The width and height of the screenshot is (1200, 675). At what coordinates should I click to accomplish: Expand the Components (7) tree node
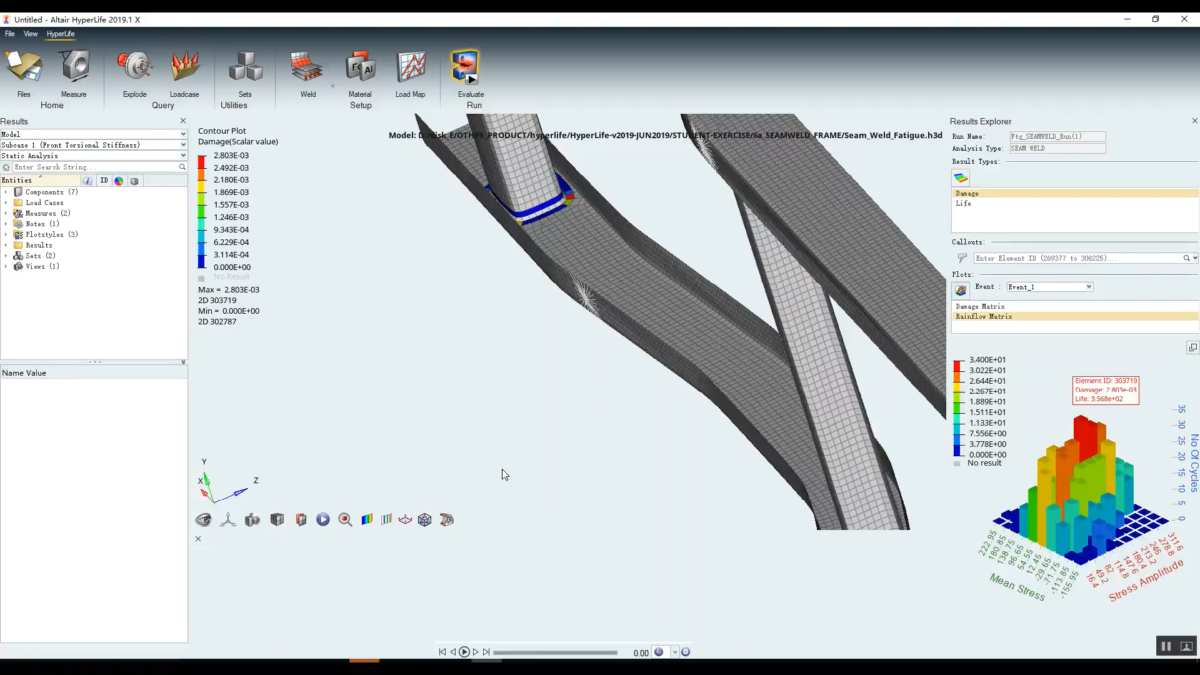6,192
